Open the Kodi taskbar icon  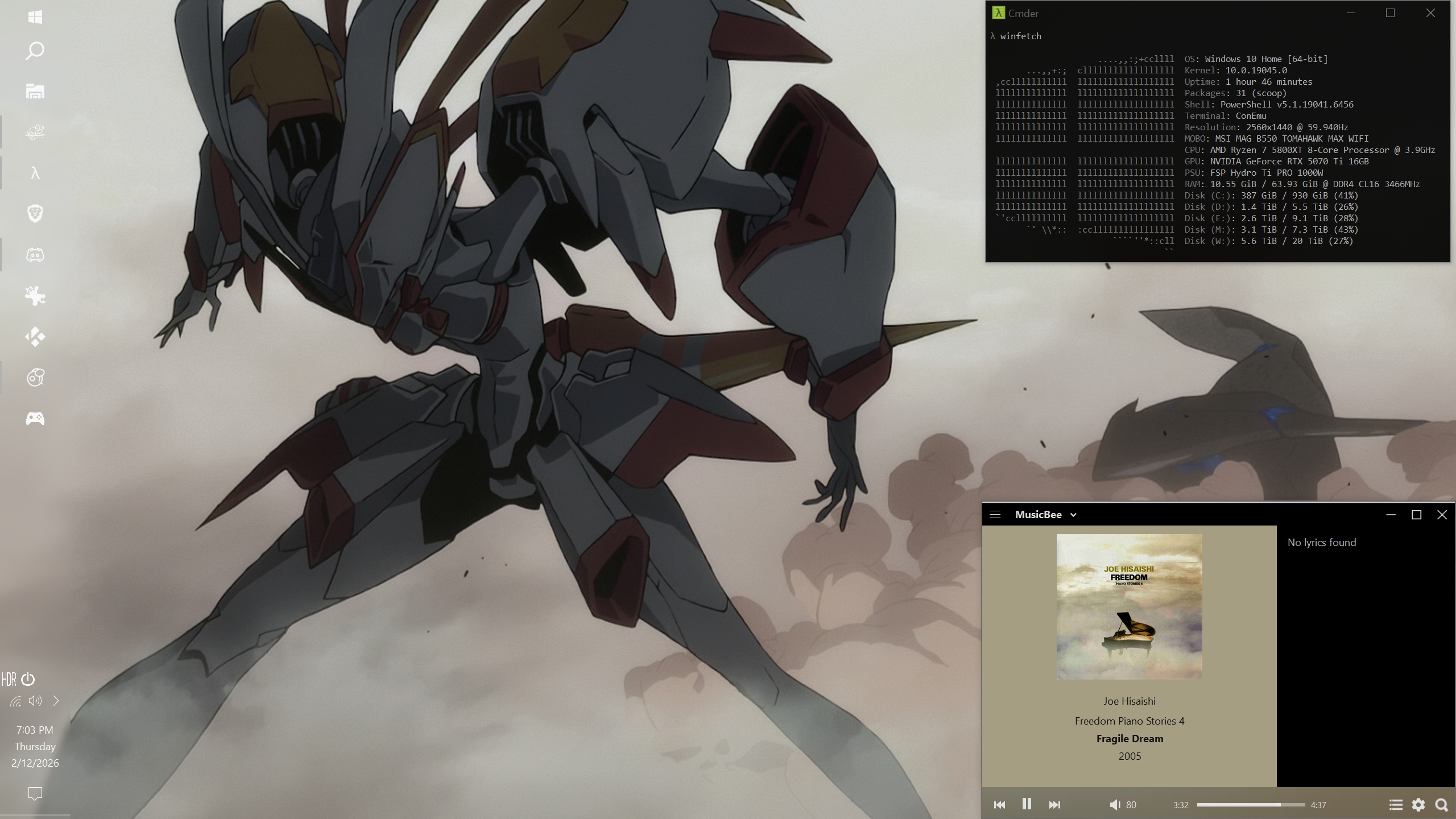pyautogui.click(x=35, y=337)
